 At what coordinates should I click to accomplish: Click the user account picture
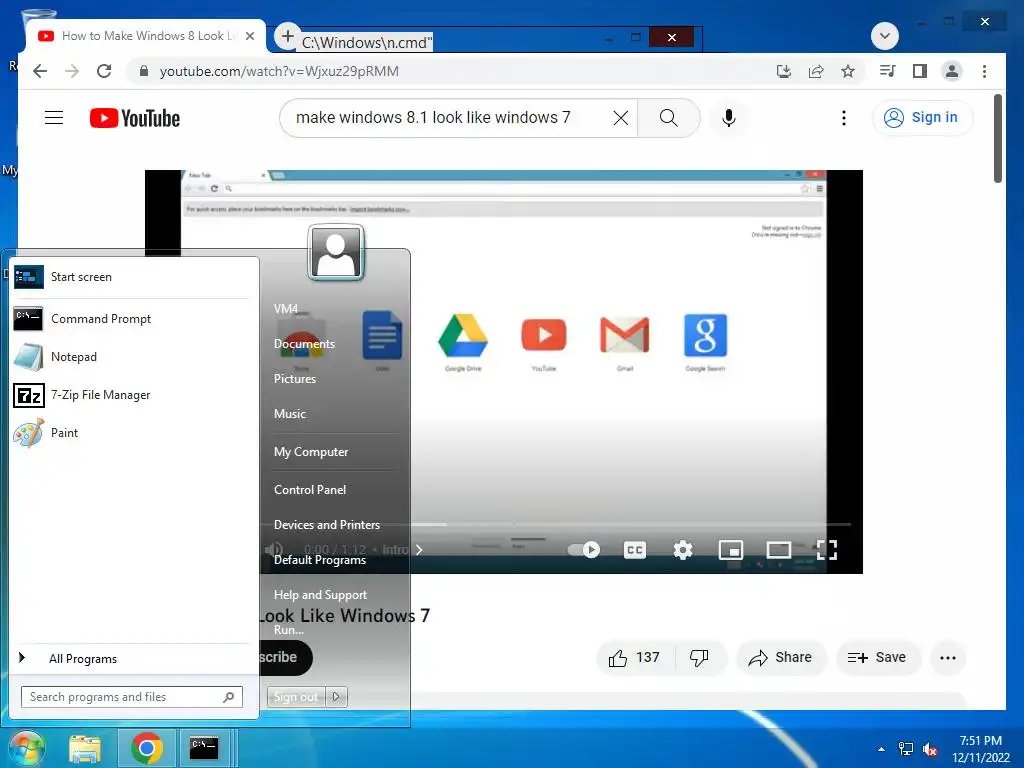pos(336,252)
